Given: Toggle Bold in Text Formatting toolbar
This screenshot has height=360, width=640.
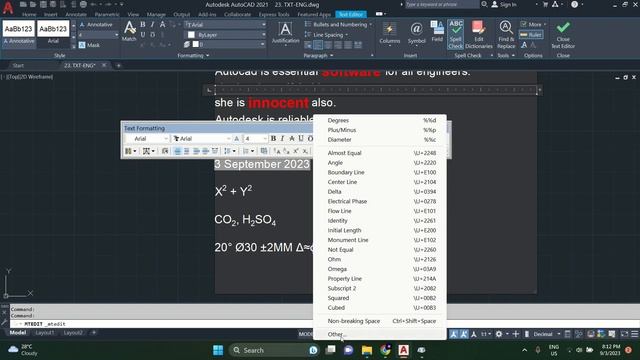Looking at the screenshot, I should coord(273,139).
